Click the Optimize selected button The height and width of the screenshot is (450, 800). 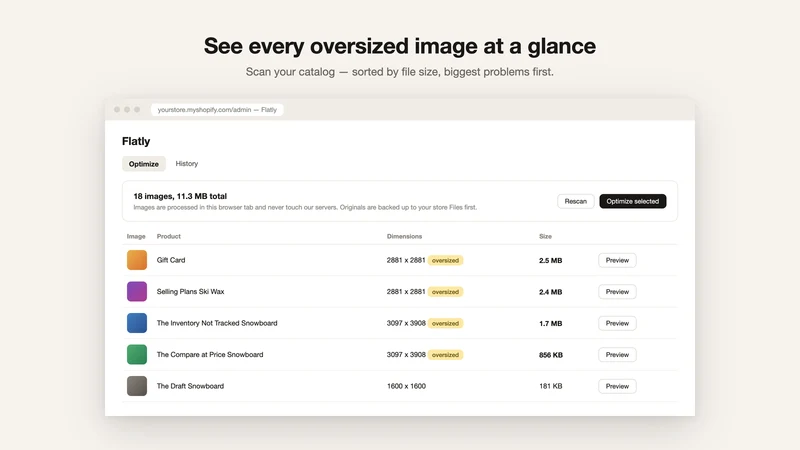pyautogui.click(x=633, y=201)
